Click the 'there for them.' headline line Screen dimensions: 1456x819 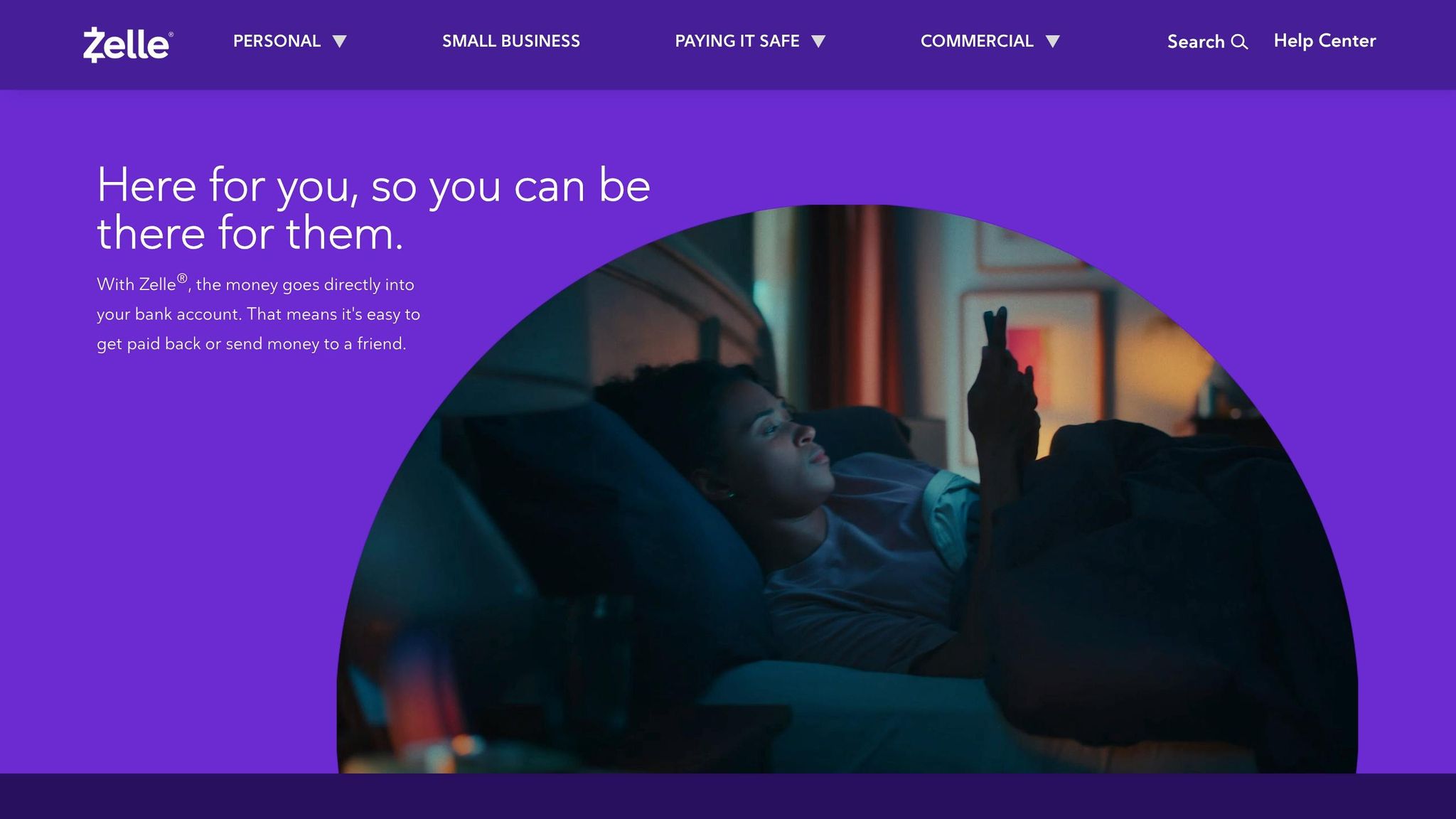(x=250, y=233)
